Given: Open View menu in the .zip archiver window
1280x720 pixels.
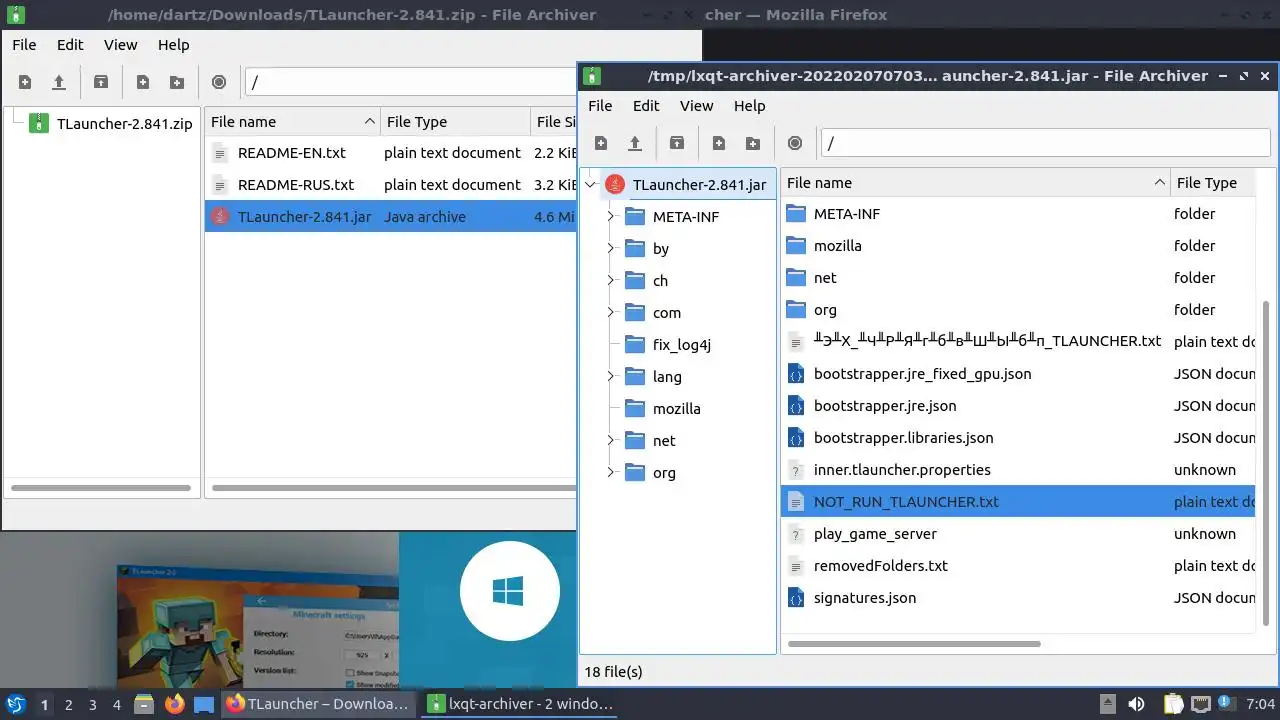Looking at the screenshot, I should click(120, 45).
